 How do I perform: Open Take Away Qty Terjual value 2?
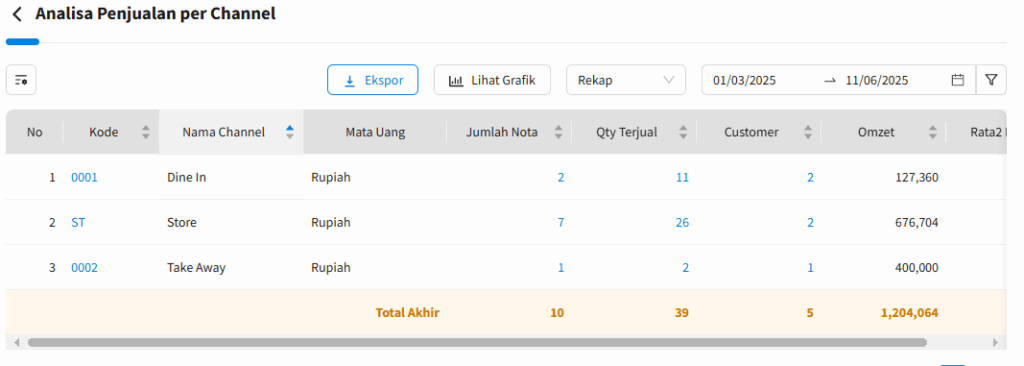pos(686,267)
